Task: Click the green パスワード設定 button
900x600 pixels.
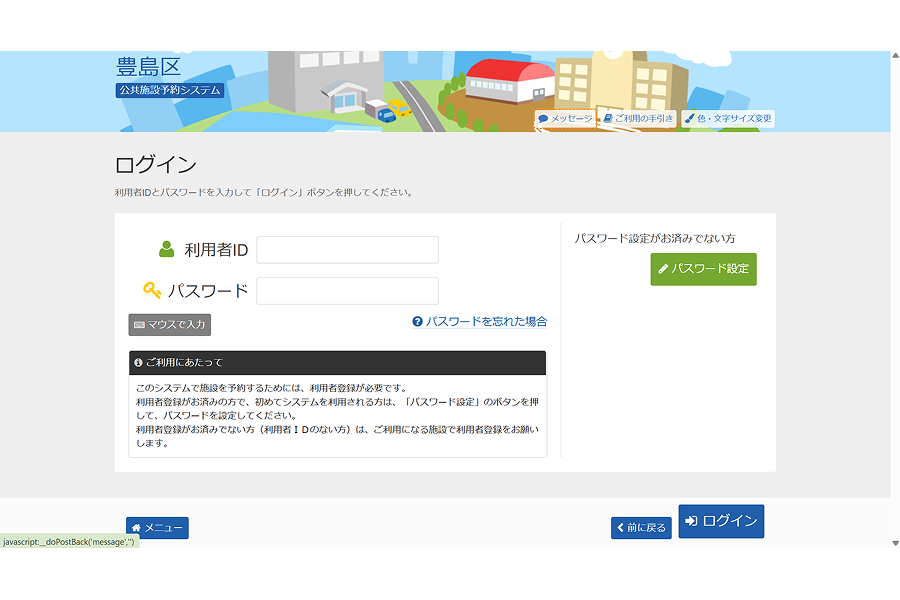Action: point(703,269)
